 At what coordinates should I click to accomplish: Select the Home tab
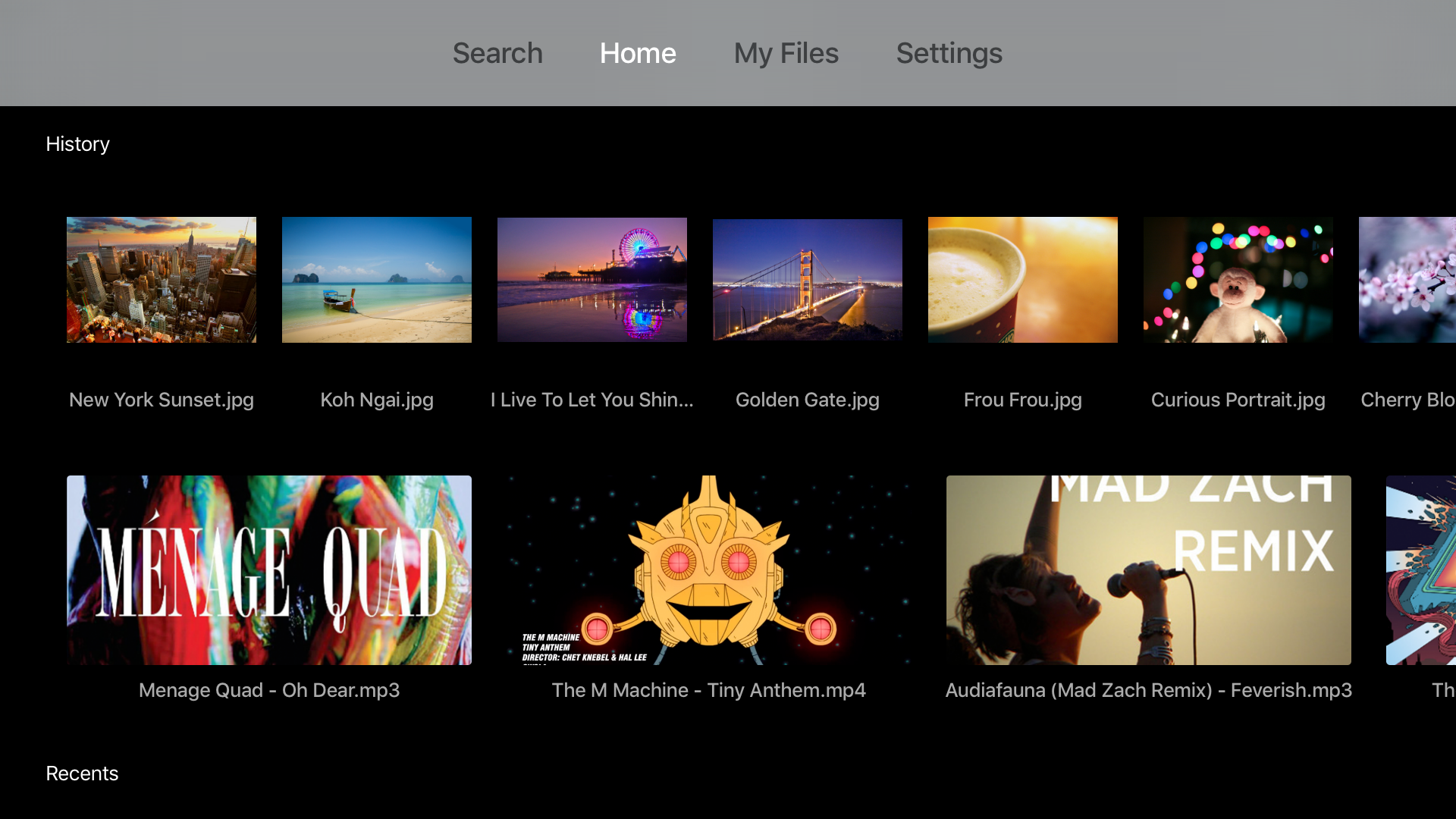point(638,53)
